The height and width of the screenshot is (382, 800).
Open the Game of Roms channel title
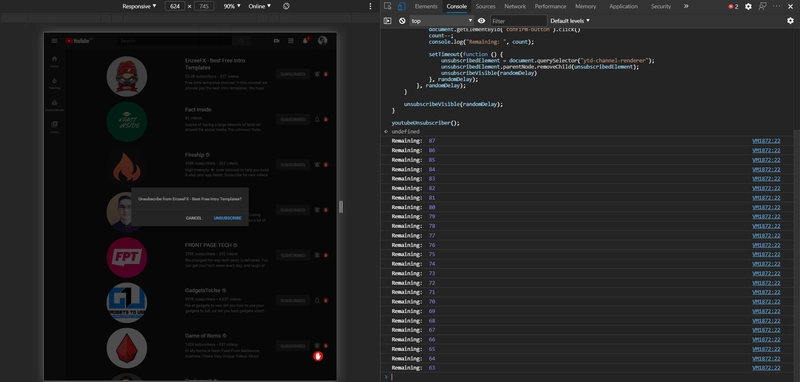click(203, 336)
